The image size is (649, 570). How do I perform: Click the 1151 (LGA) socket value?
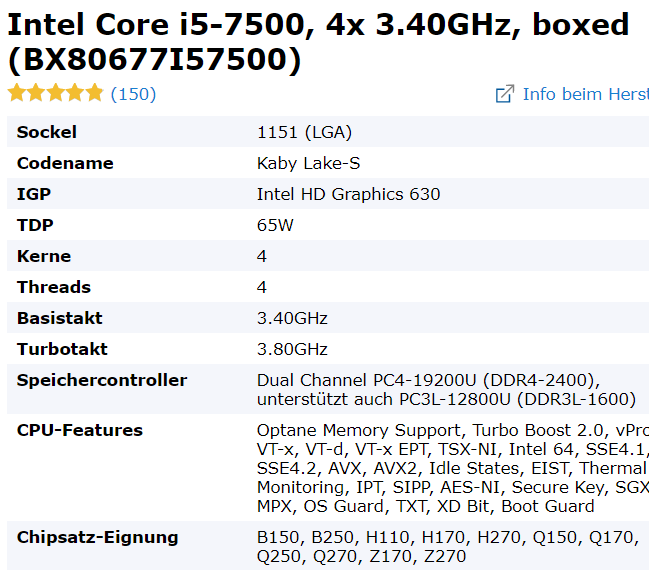point(304,132)
